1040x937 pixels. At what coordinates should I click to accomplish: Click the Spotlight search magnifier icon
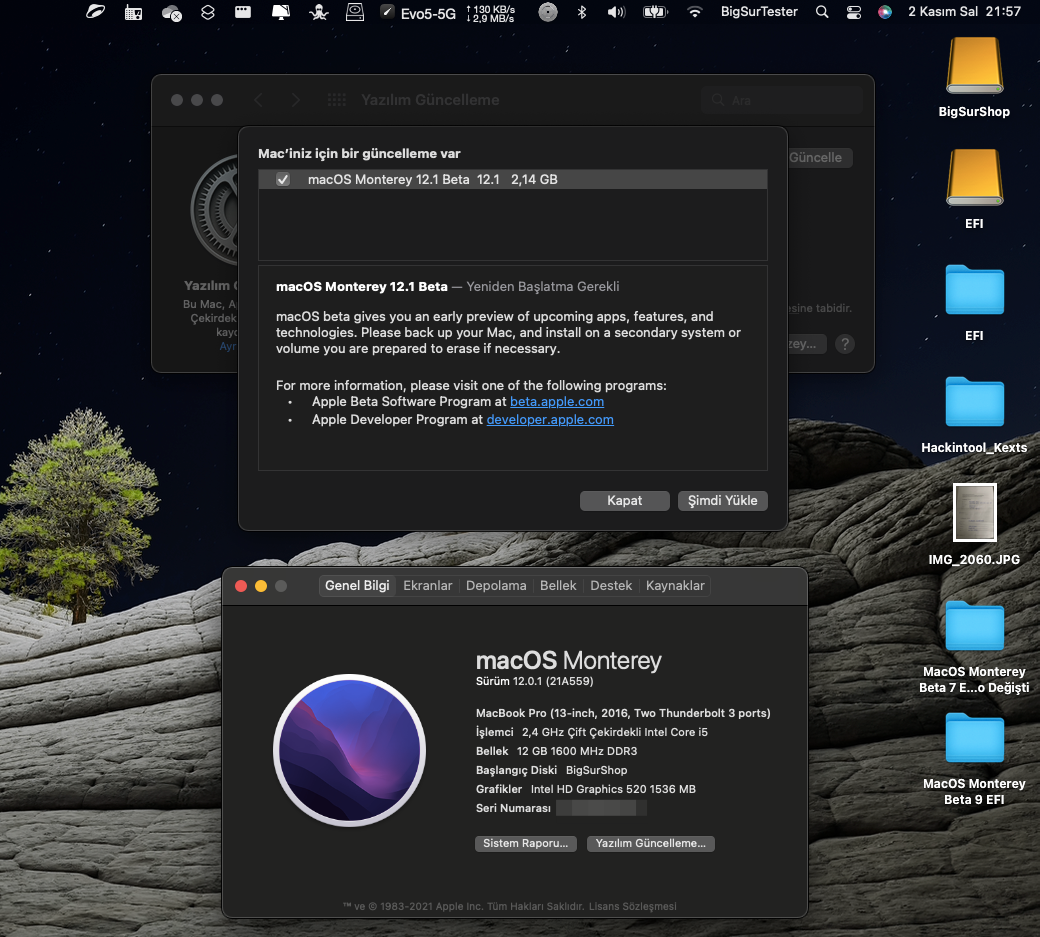[822, 12]
